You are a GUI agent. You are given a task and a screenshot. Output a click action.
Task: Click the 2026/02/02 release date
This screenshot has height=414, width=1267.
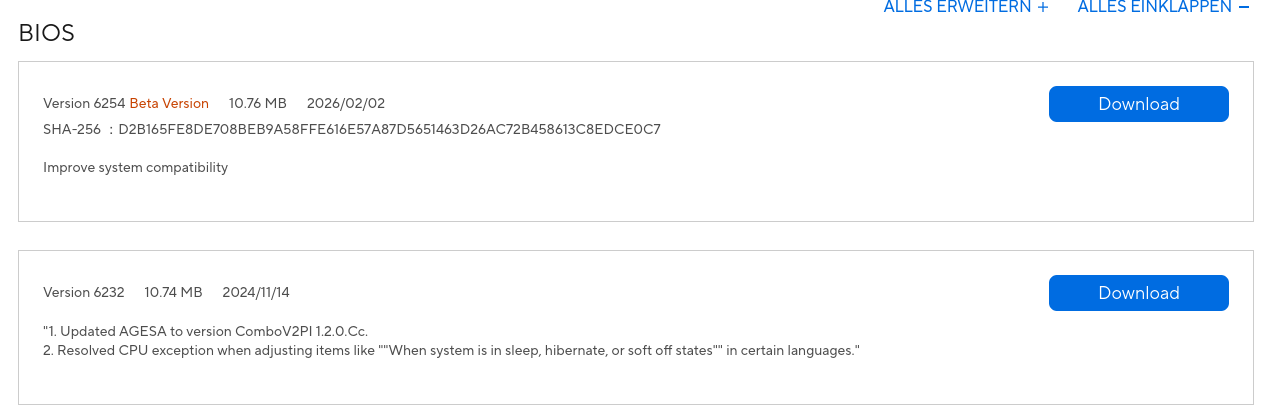[x=346, y=103]
